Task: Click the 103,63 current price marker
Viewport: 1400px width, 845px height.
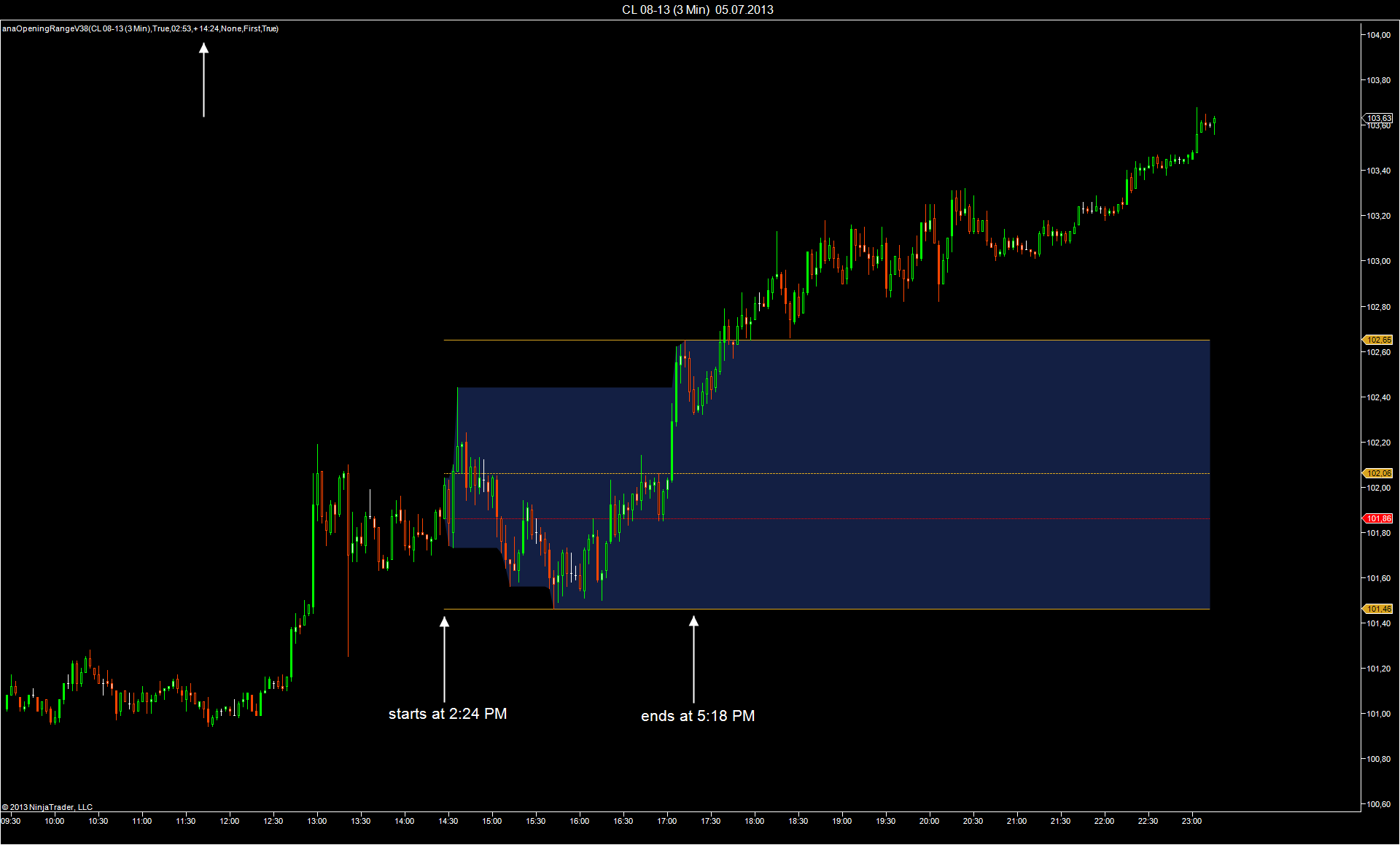Action: [x=1378, y=118]
